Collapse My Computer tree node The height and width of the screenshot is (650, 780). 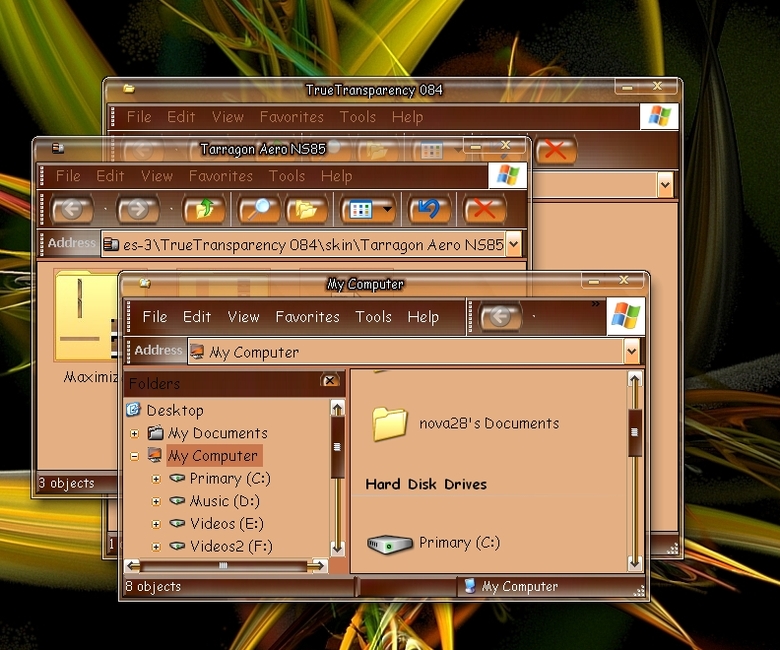pos(134,456)
